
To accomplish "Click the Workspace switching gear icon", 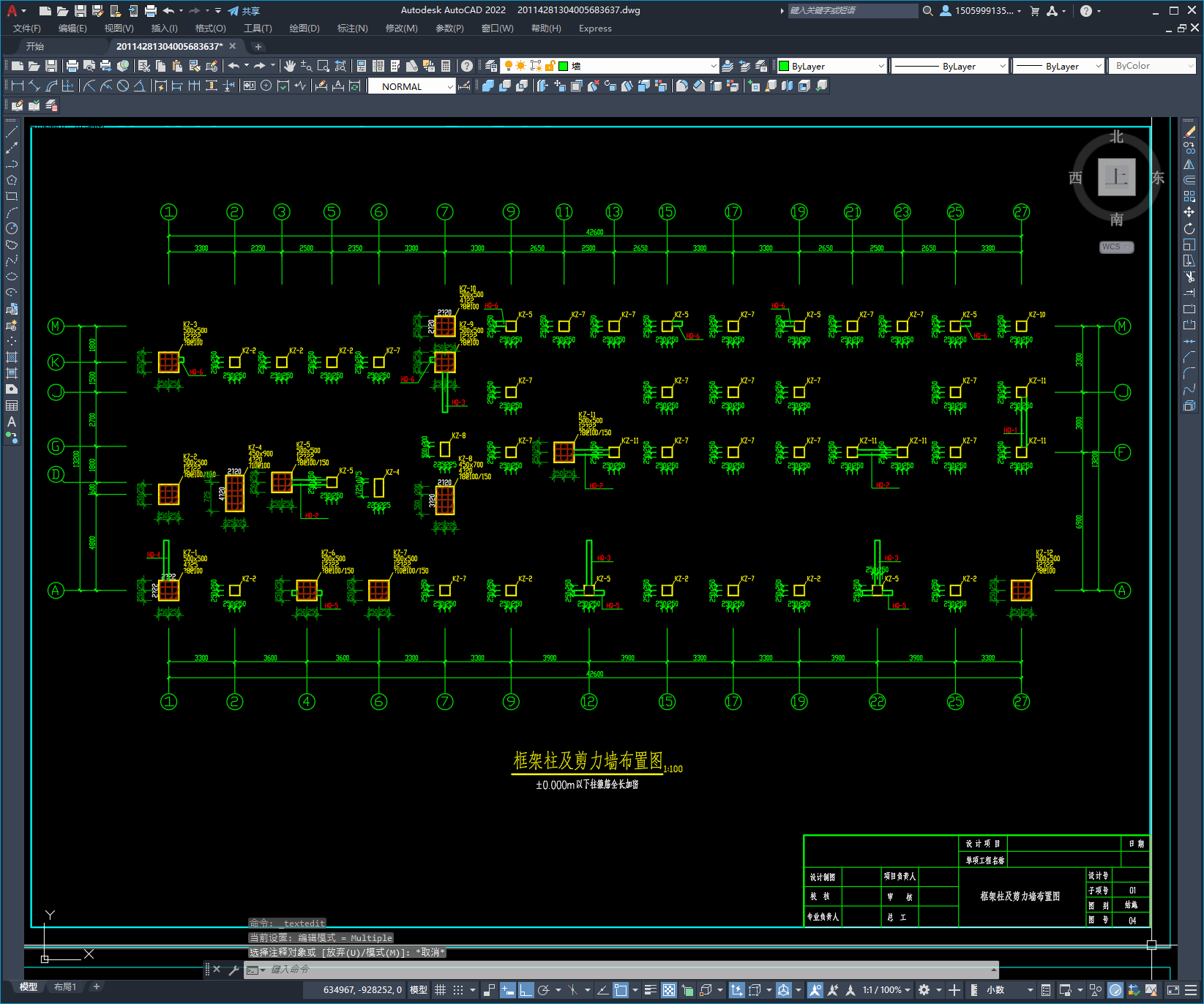I will click(x=924, y=990).
